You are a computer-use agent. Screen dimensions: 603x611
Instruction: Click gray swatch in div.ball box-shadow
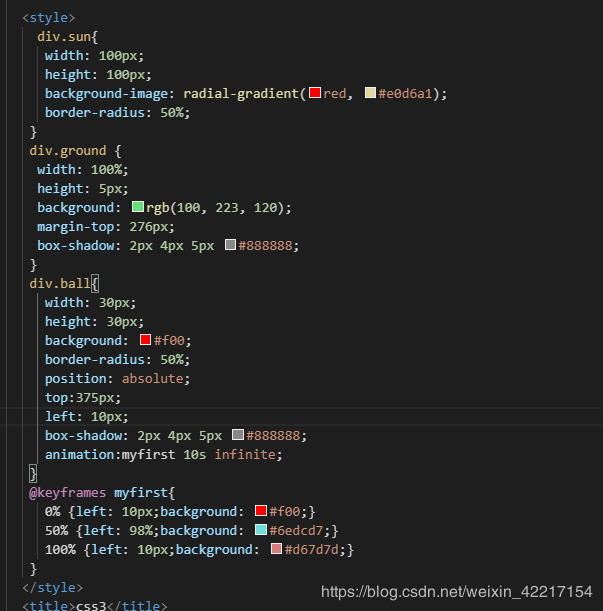(238, 435)
